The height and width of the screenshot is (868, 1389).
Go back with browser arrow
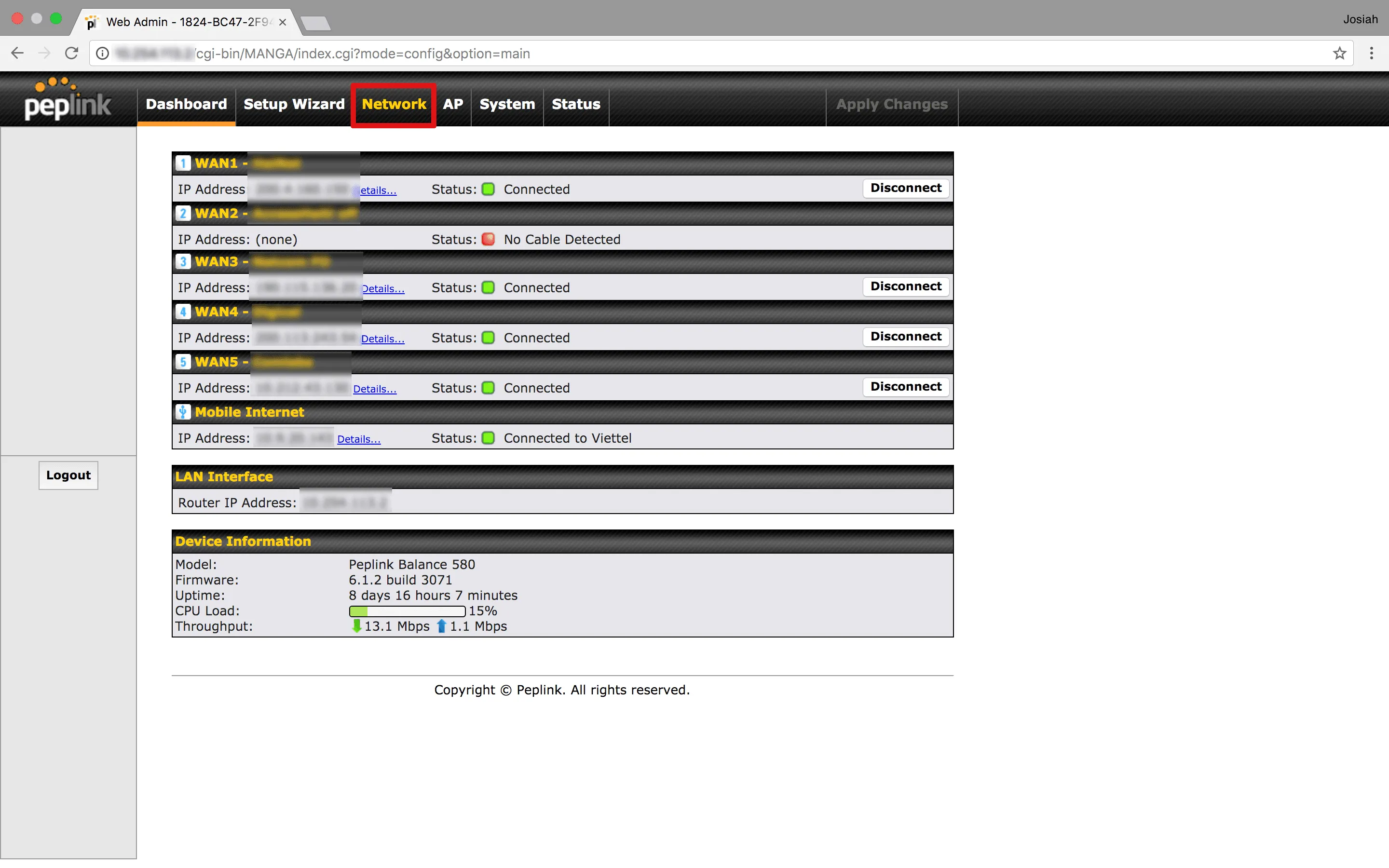point(17,54)
